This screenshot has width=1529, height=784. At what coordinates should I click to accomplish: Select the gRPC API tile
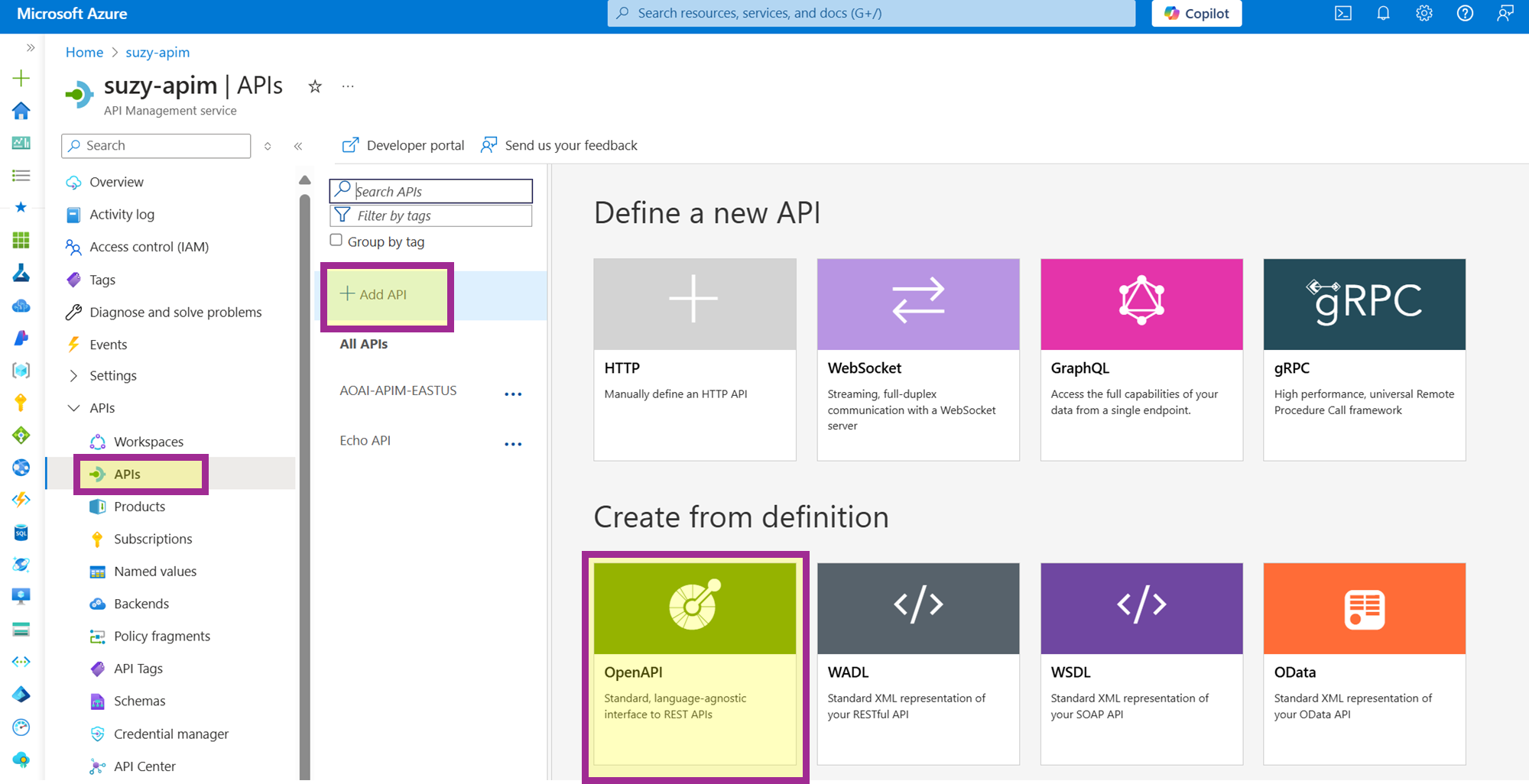click(x=1364, y=359)
